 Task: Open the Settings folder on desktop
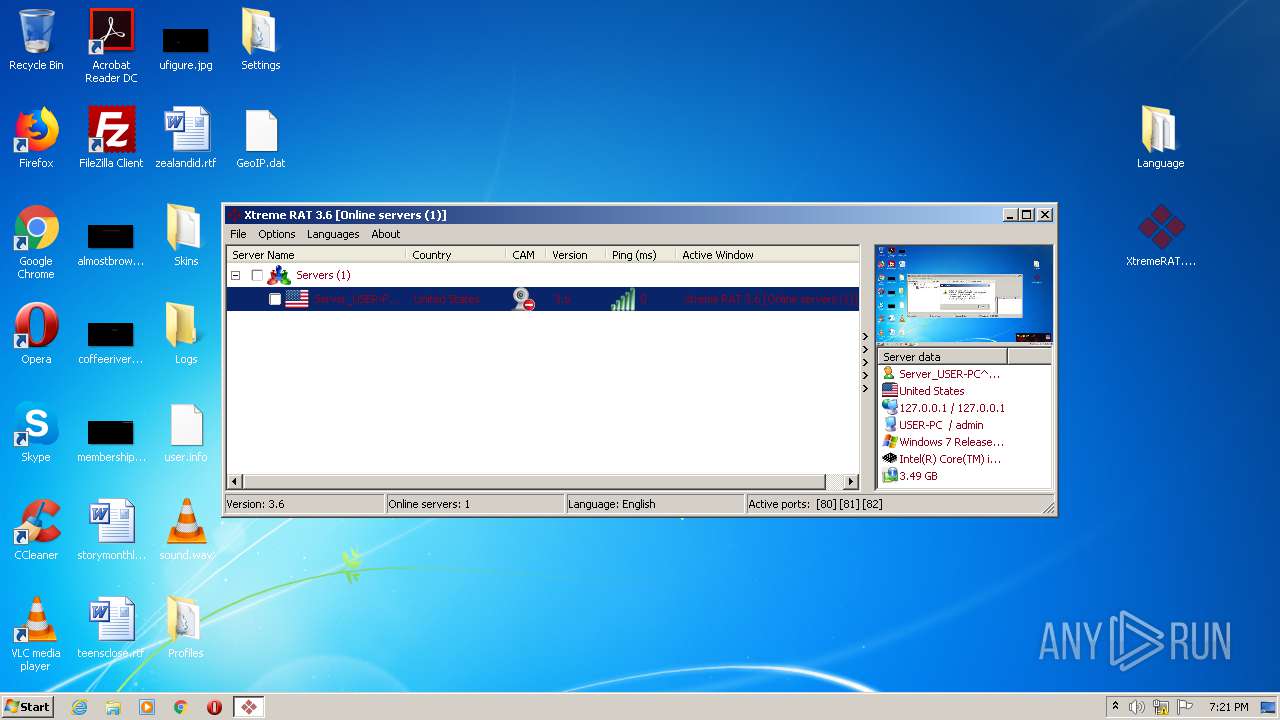pos(261,40)
